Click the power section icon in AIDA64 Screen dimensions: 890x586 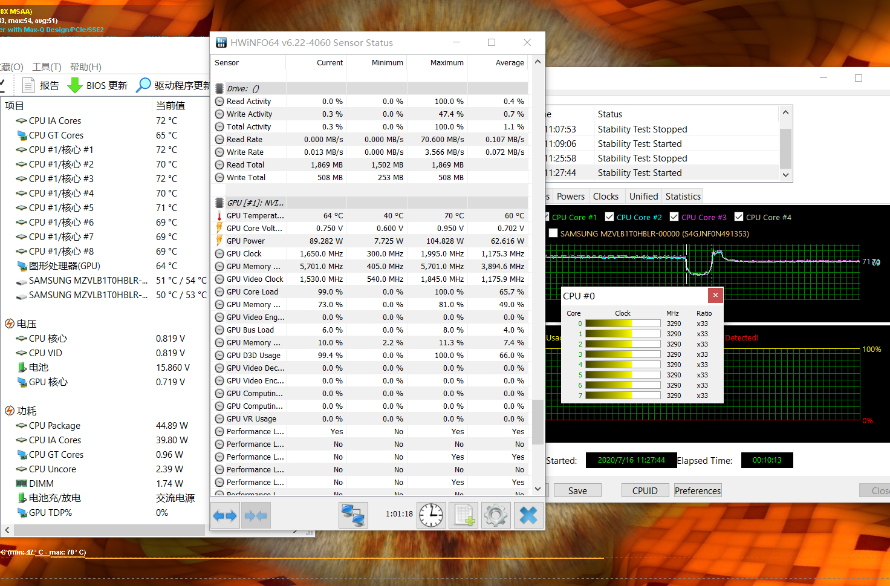[x=9, y=411]
